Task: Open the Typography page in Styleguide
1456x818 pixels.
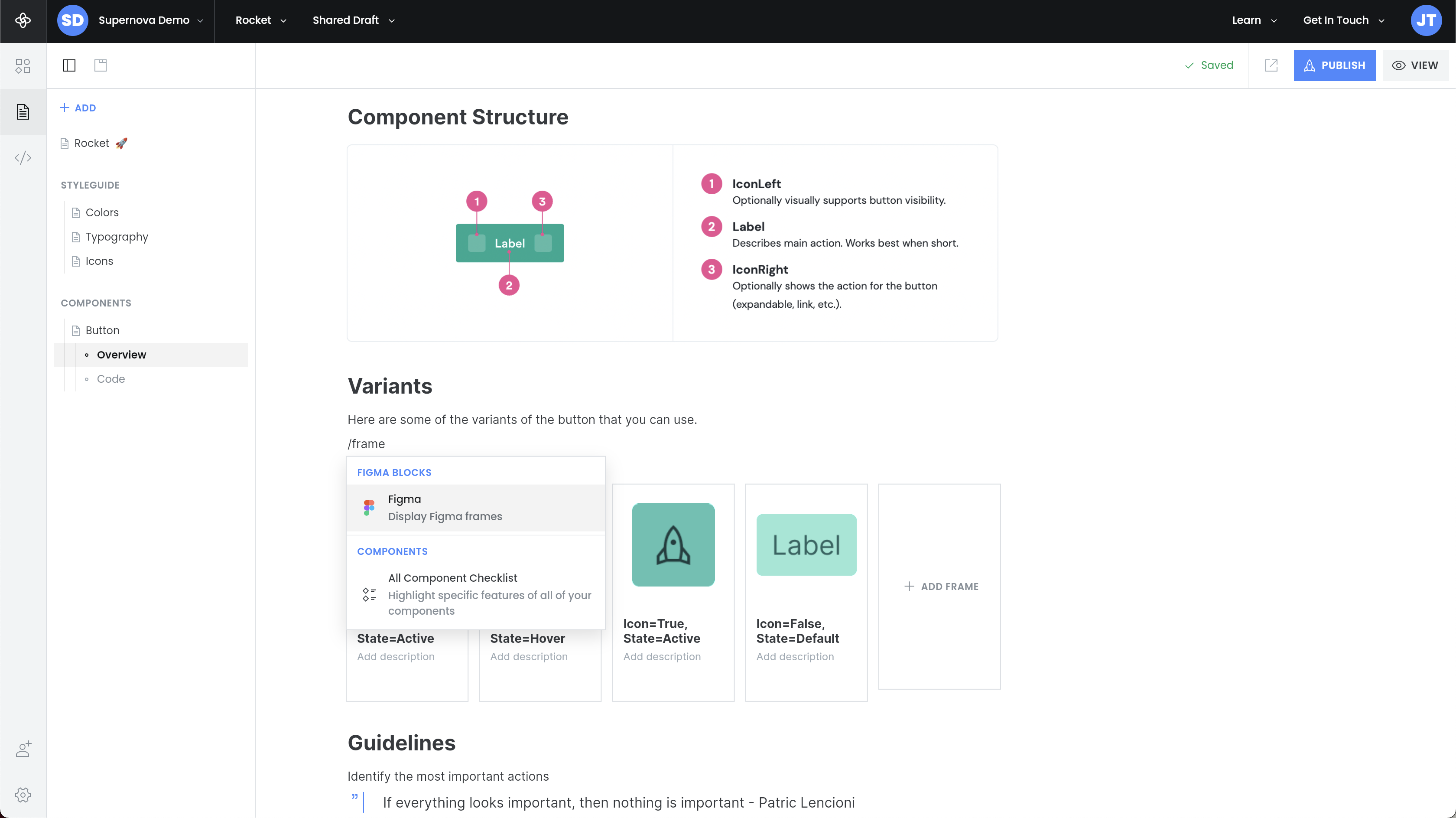Action: [x=117, y=237]
